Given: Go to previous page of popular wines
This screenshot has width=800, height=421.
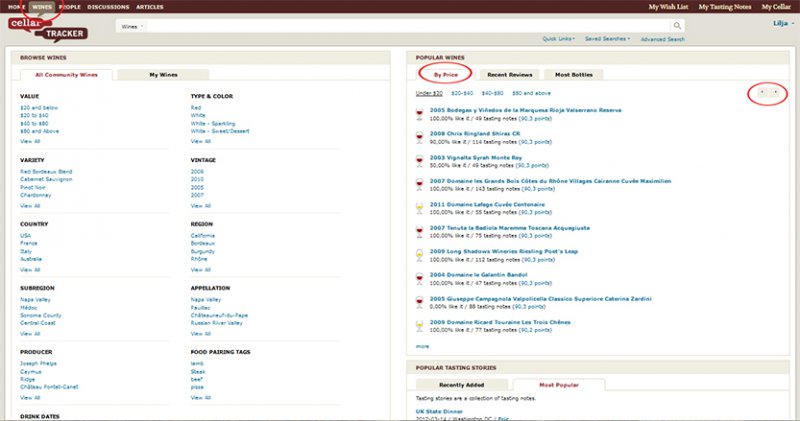Looking at the screenshot, I should tap(762, 92).
